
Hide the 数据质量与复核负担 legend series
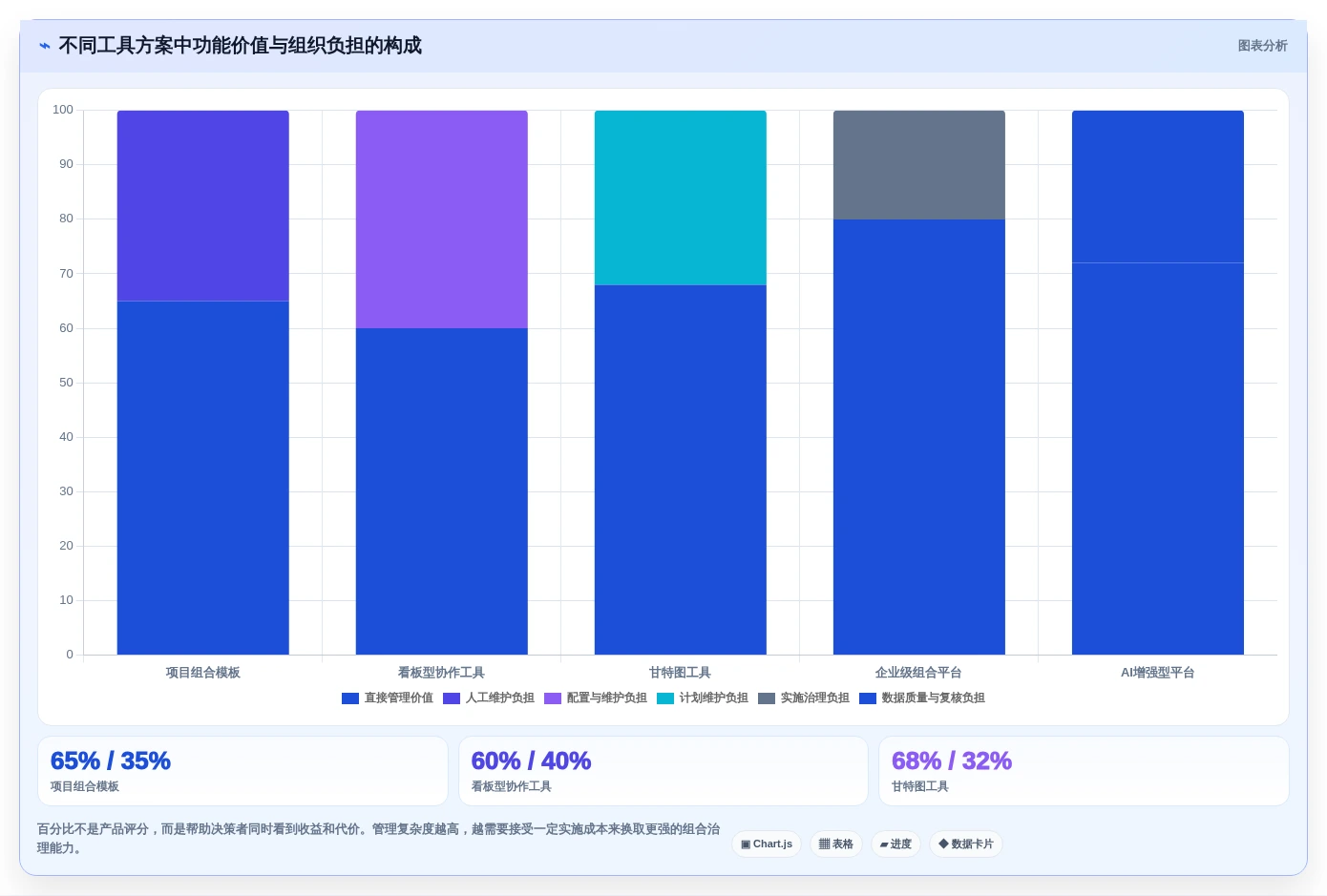pos(921,698)
